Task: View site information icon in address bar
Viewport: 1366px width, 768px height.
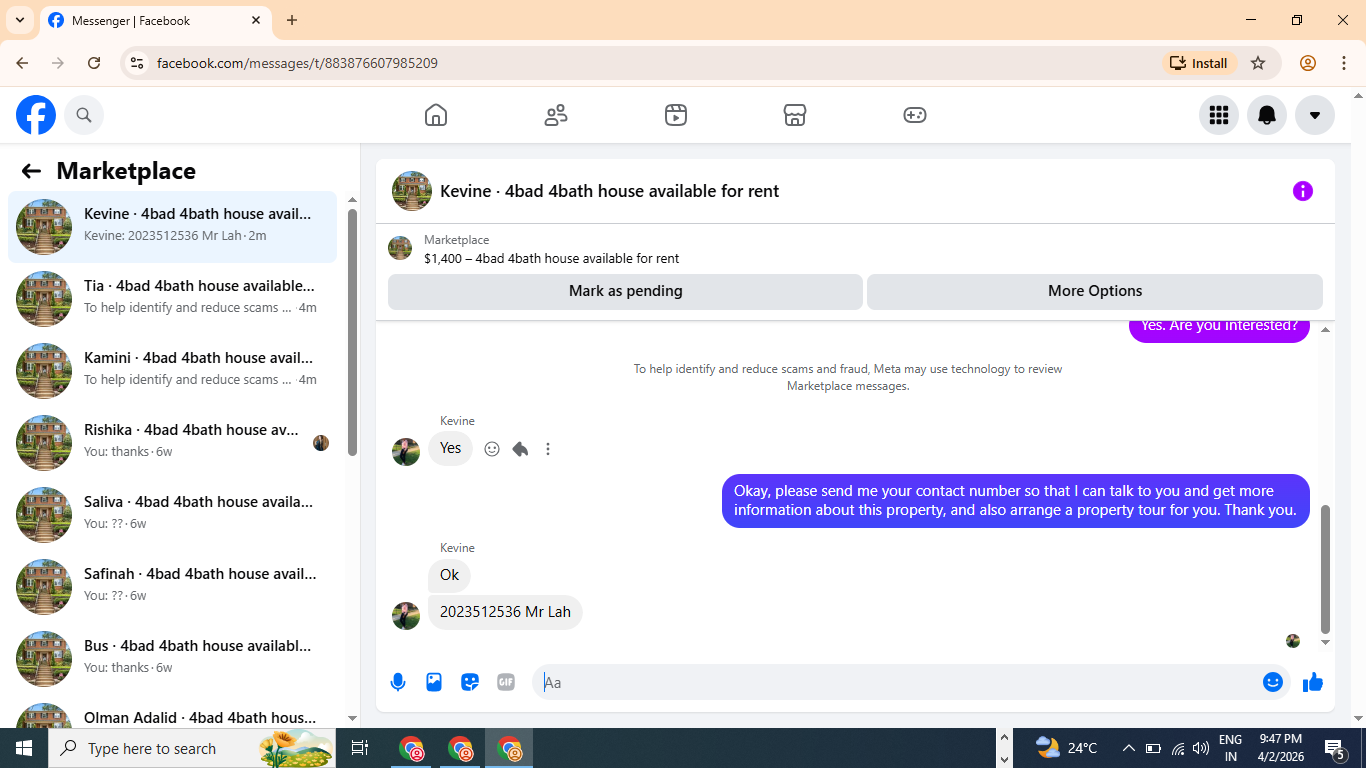Action: [x=138, y=63]
